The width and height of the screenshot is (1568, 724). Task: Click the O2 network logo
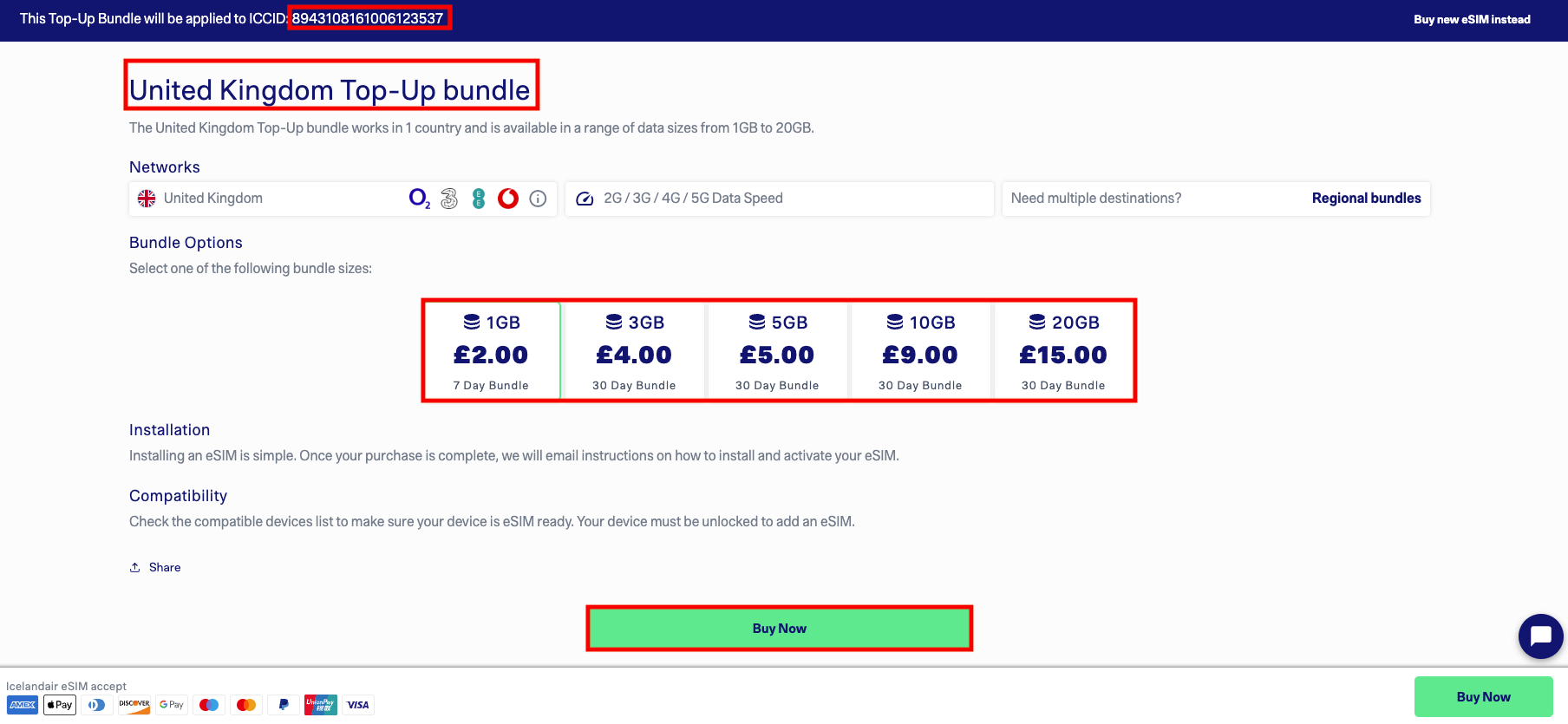pyautogui.click(x=419, y=199)
